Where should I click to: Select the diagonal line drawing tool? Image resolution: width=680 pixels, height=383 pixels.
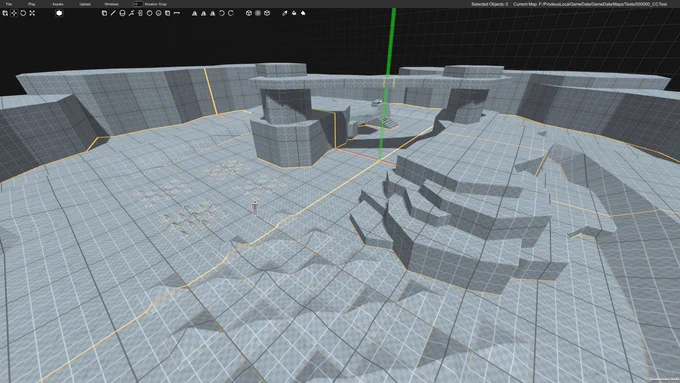coord(113,13)
